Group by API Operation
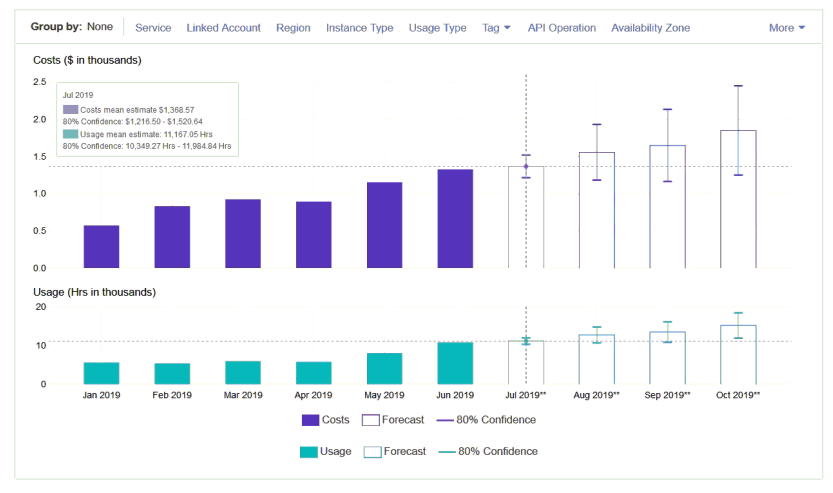The height and width of the screenshot is (493, 833). [561, 28]
